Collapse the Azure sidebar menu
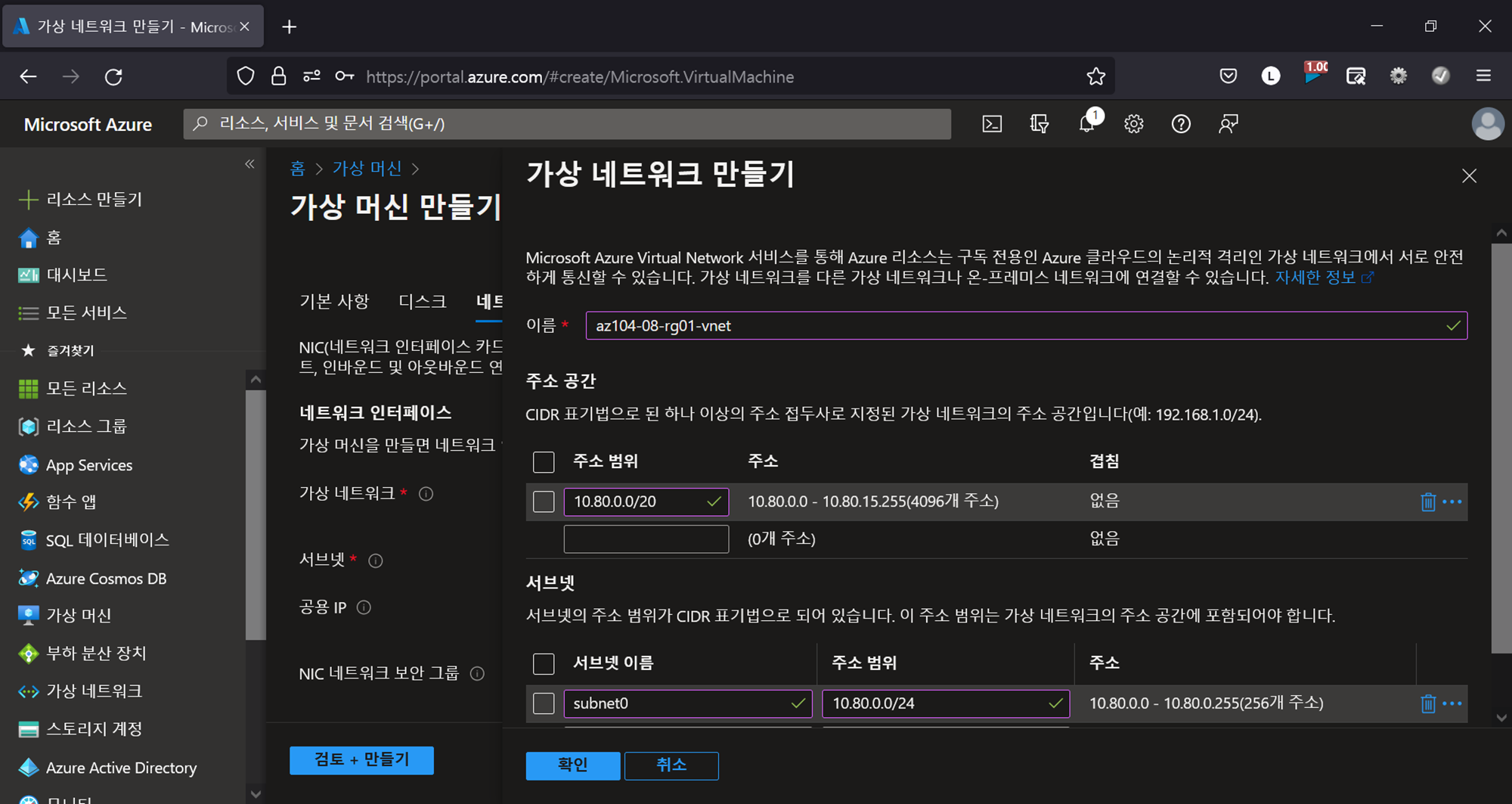Screen dimensions: 1512x804 point(249,164)
